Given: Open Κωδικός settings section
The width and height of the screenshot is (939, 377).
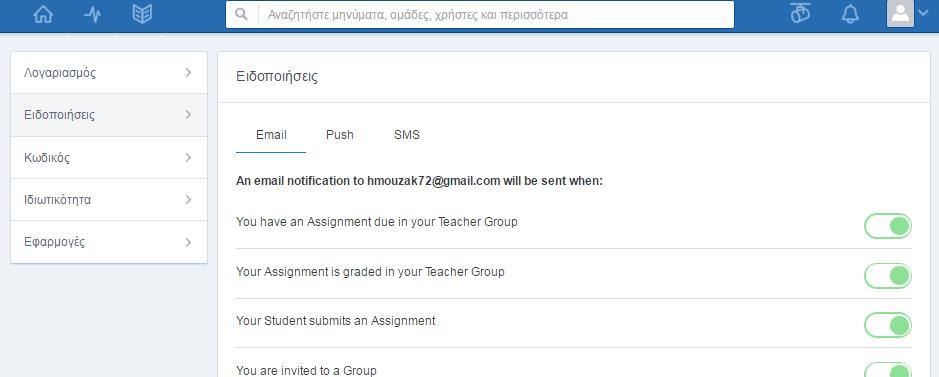Looking at the screenshot, I should coord(109,157).
